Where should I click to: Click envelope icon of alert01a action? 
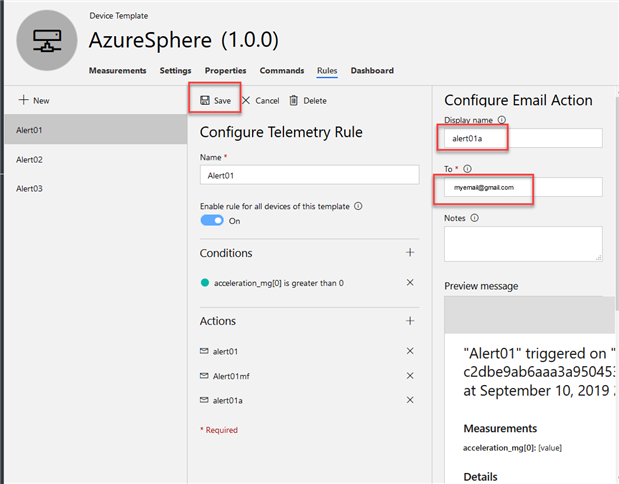click(x=204, y=400)
